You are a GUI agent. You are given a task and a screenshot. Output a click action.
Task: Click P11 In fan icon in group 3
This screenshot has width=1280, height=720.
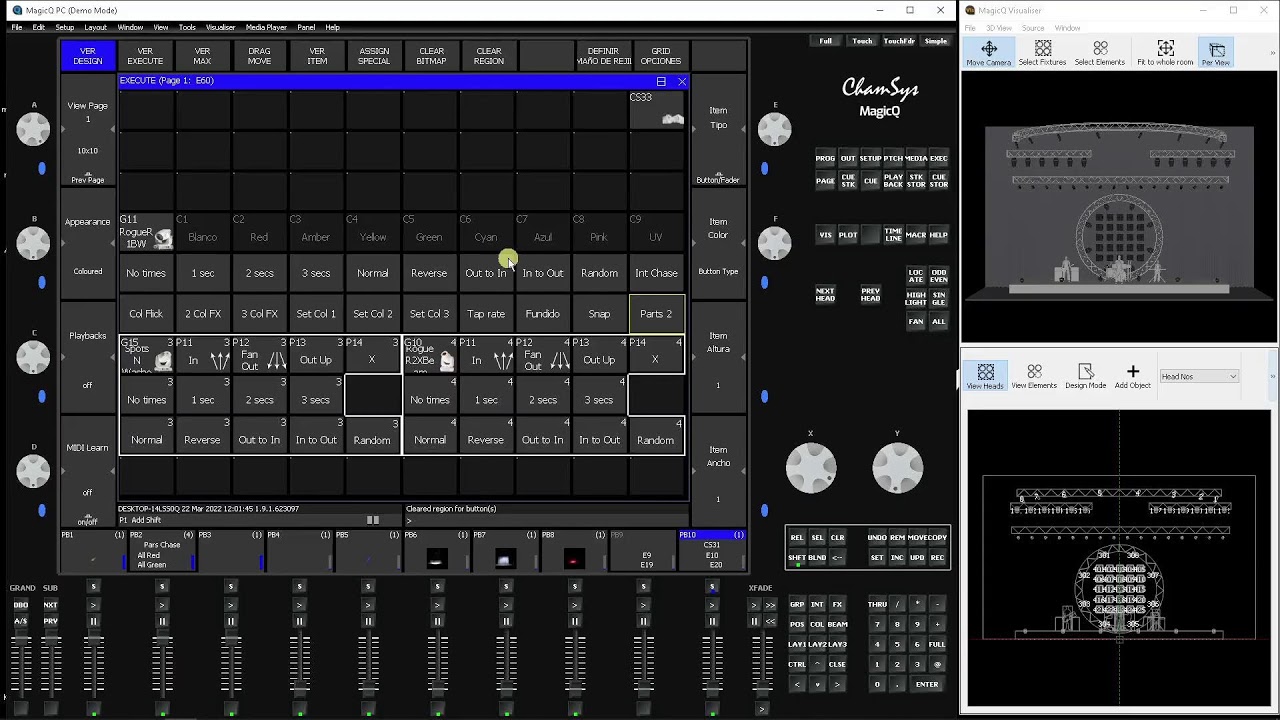pyautogui.click(x=203, y=355)
